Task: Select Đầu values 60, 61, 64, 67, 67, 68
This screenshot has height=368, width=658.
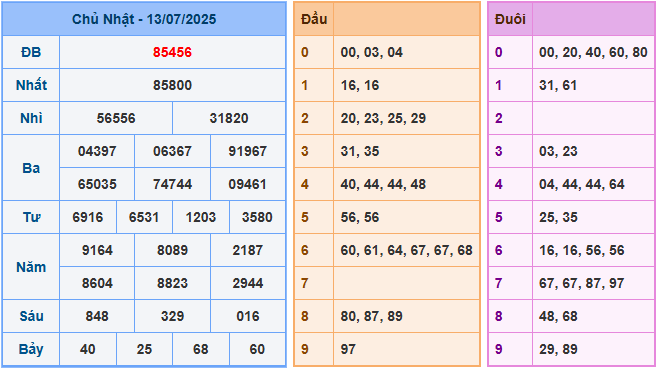Action: 407,251
